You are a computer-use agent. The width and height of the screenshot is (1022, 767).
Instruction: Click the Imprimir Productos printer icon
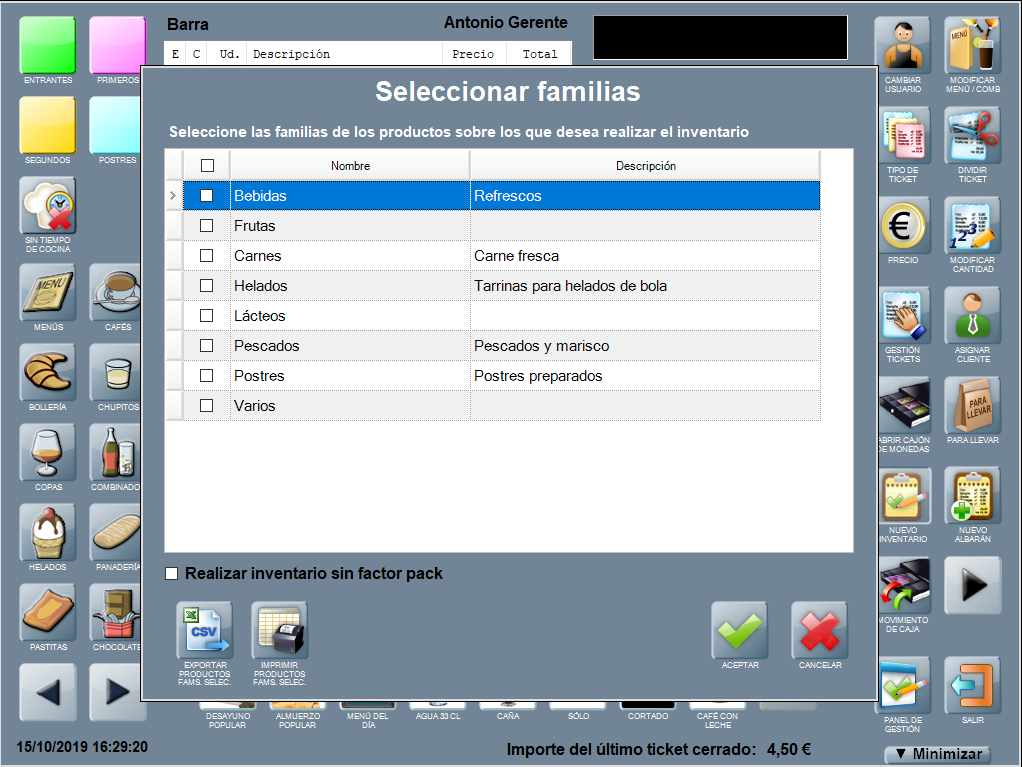(279, 630)
